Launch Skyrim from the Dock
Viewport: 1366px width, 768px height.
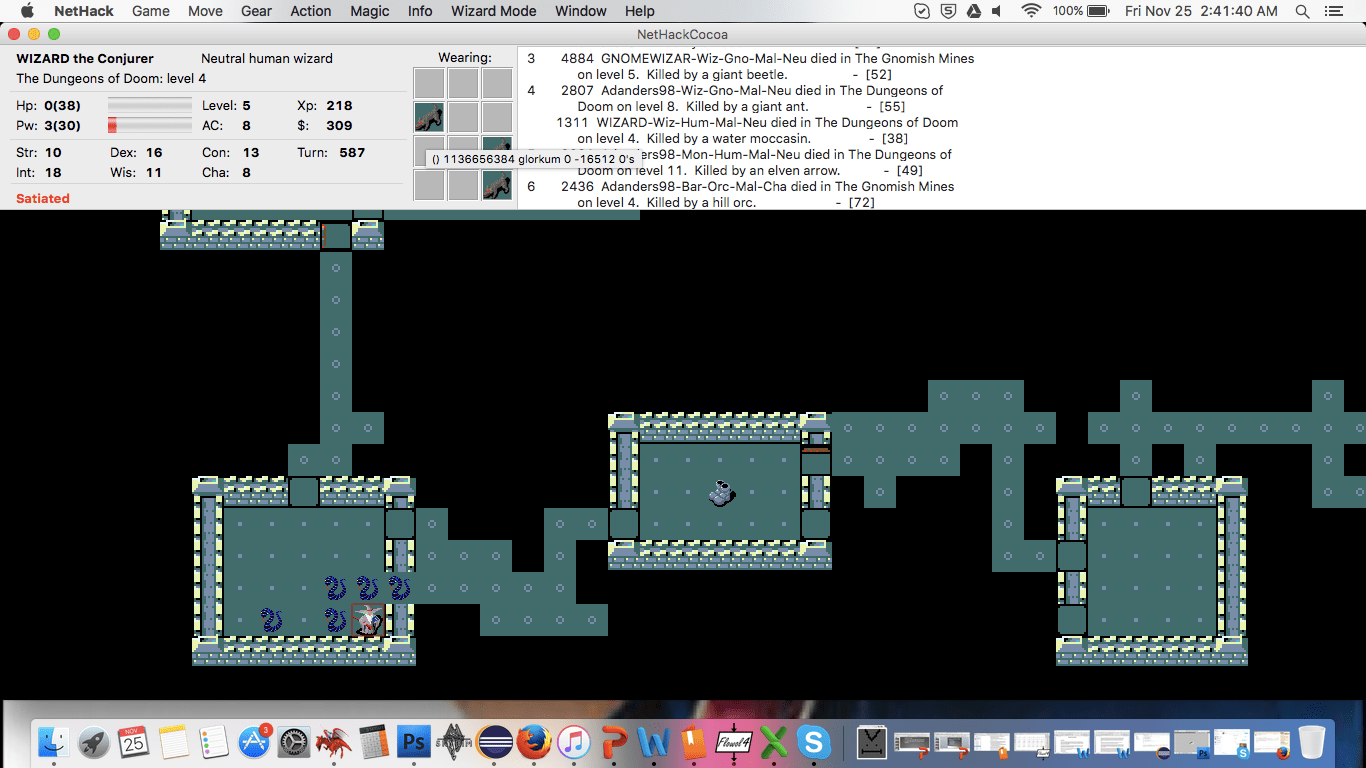(454, 742)
